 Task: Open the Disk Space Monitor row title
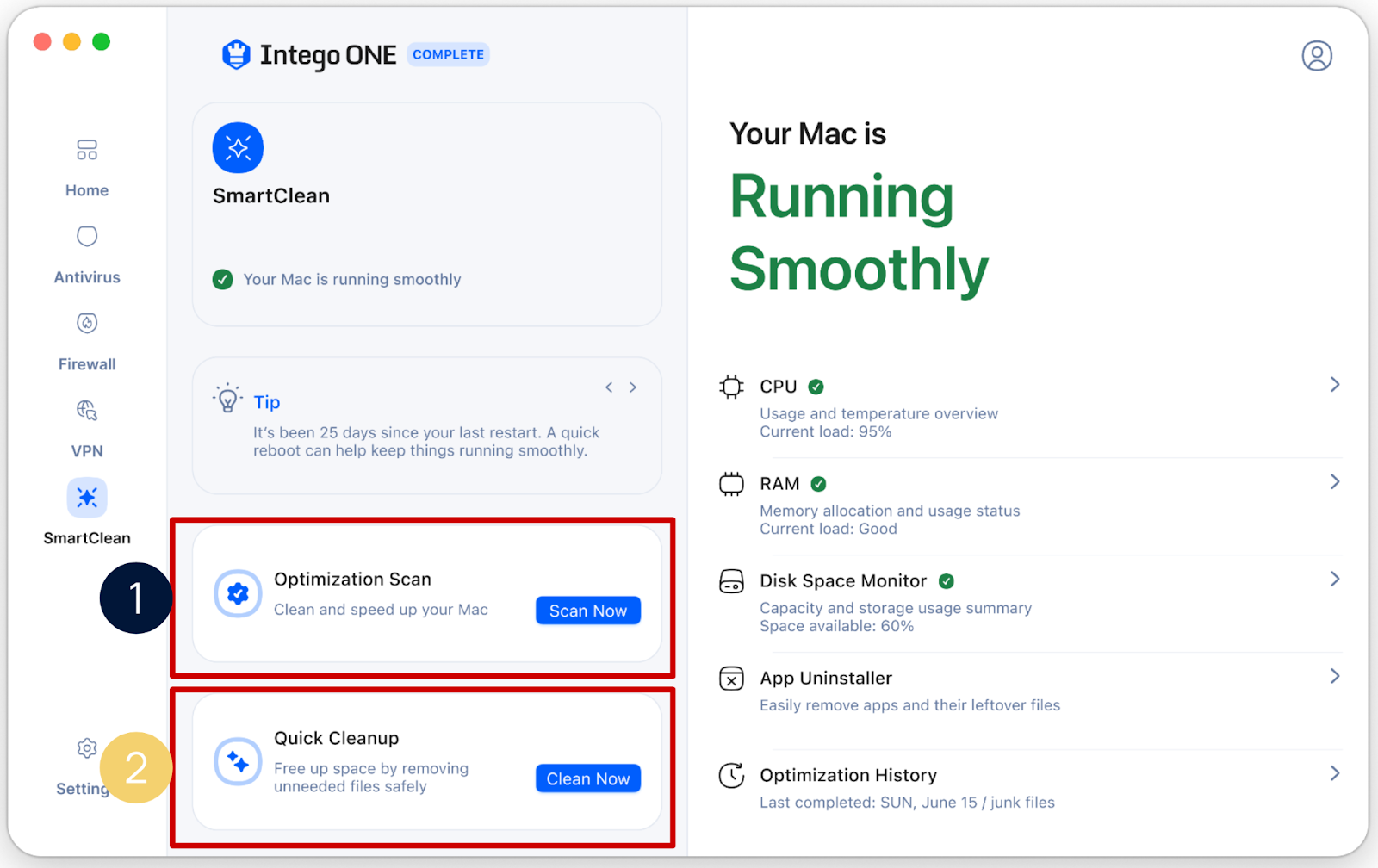click(843, 581)
